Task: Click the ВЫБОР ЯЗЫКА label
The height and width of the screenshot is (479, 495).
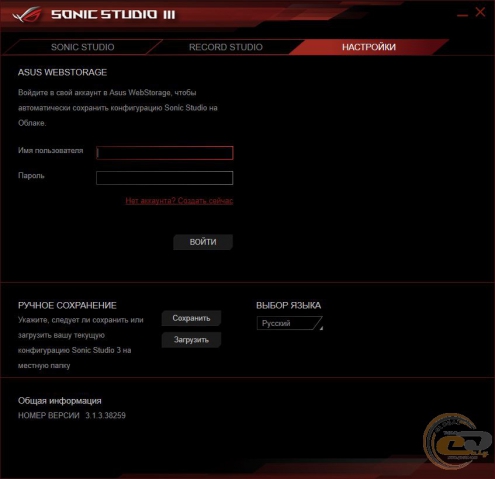Action: coord(289,305)
